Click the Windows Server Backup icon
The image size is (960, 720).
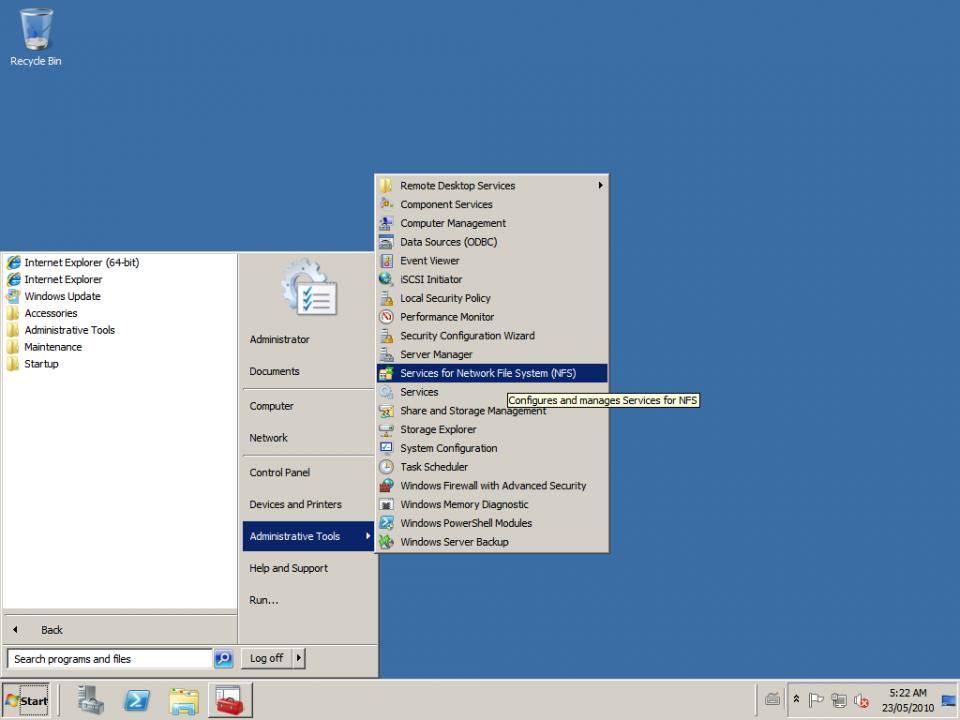point(386,542)
